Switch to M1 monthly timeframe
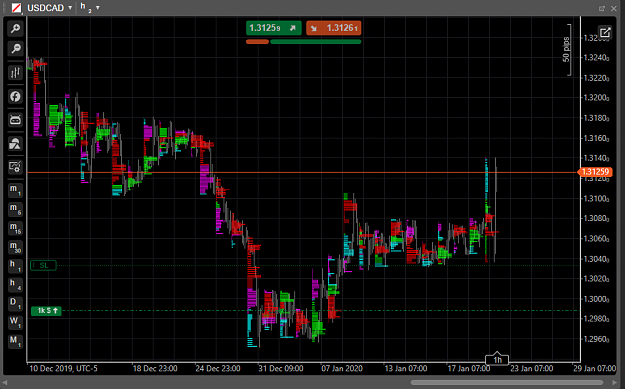The height and width of the screenshot is (389, 625). (15, 341)
